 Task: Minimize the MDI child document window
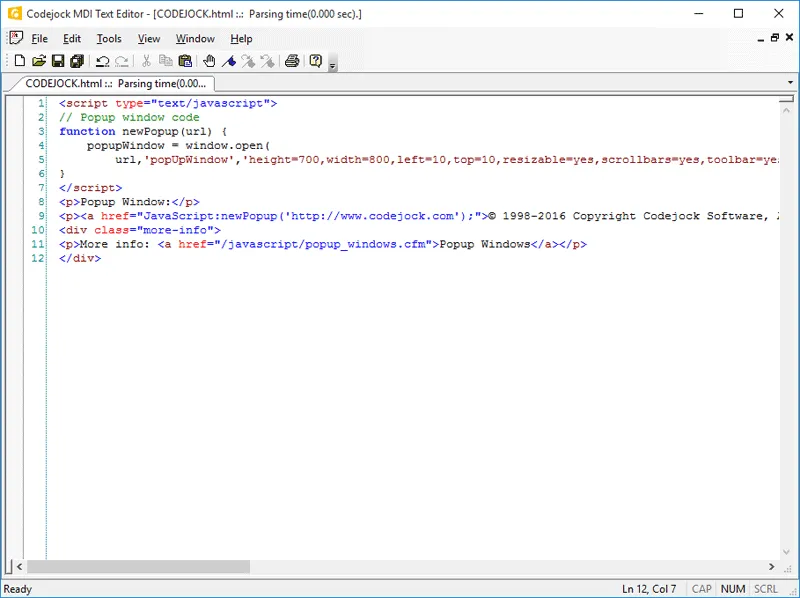click(761, 38)
